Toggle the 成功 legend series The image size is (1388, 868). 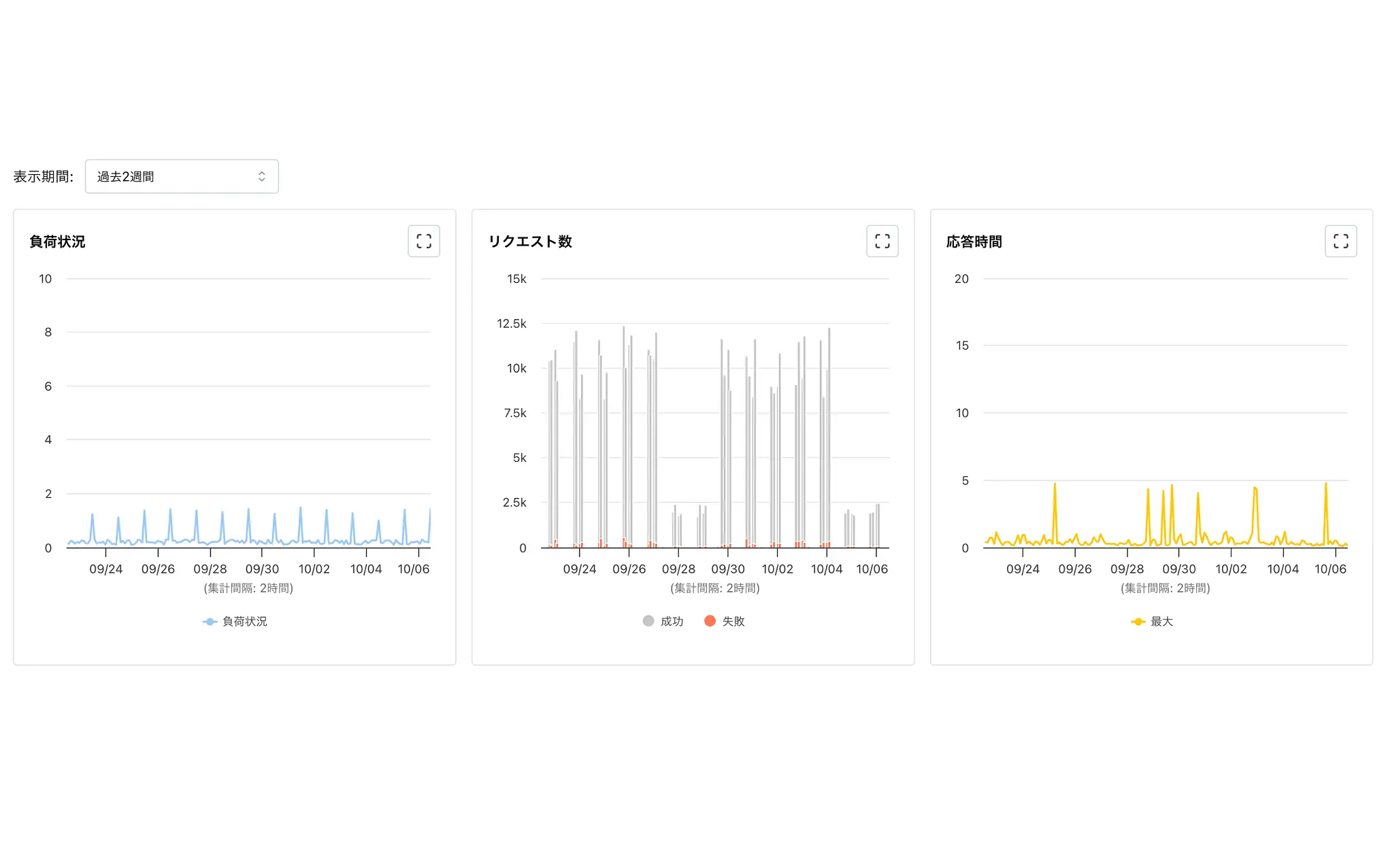(x=672, y=621)
